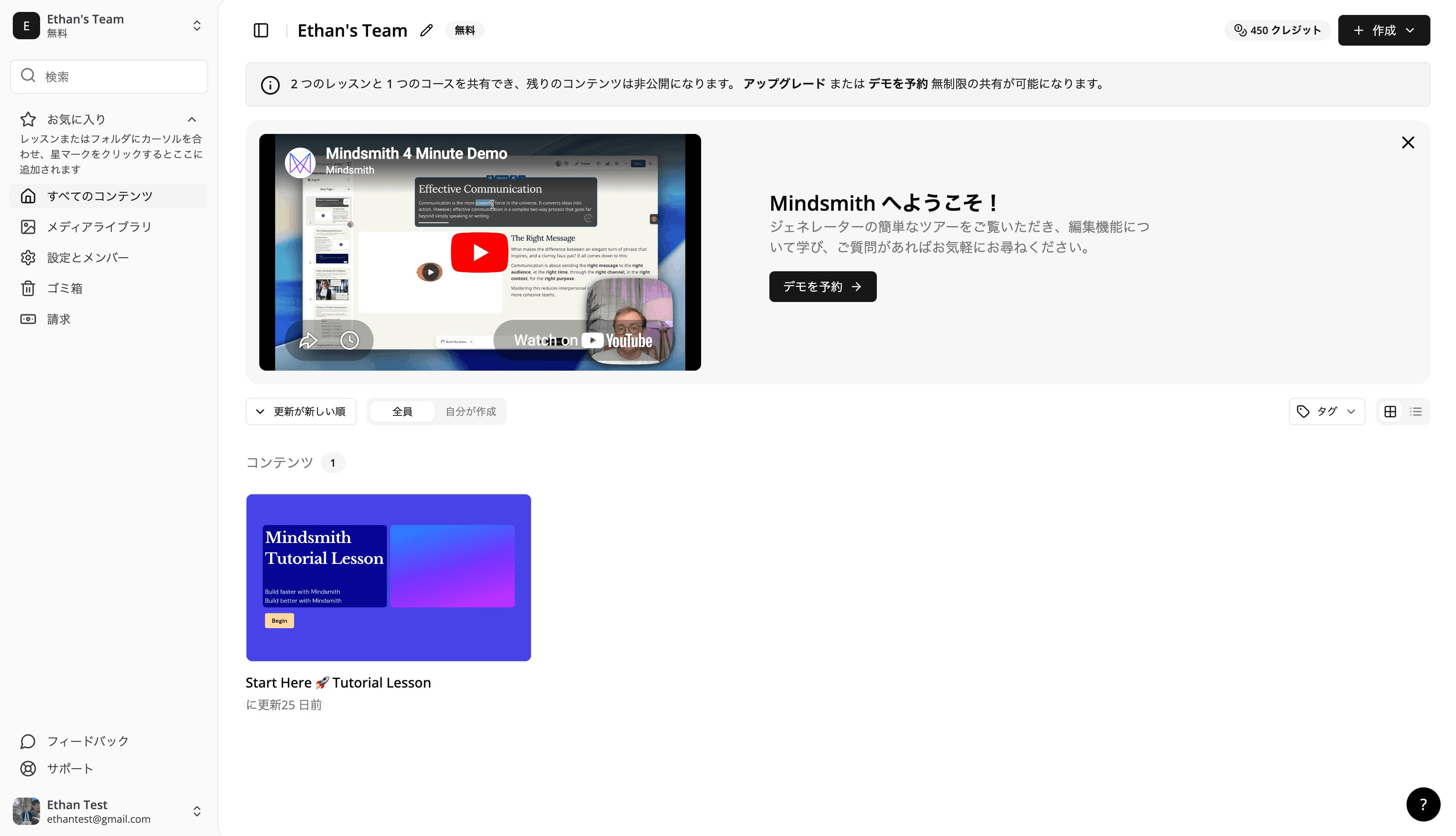Image resolution: width=1456 pixels, height=836 pixels.
Task: Expand the Ethan Test account menu
Action: click(x=196, y=811)
